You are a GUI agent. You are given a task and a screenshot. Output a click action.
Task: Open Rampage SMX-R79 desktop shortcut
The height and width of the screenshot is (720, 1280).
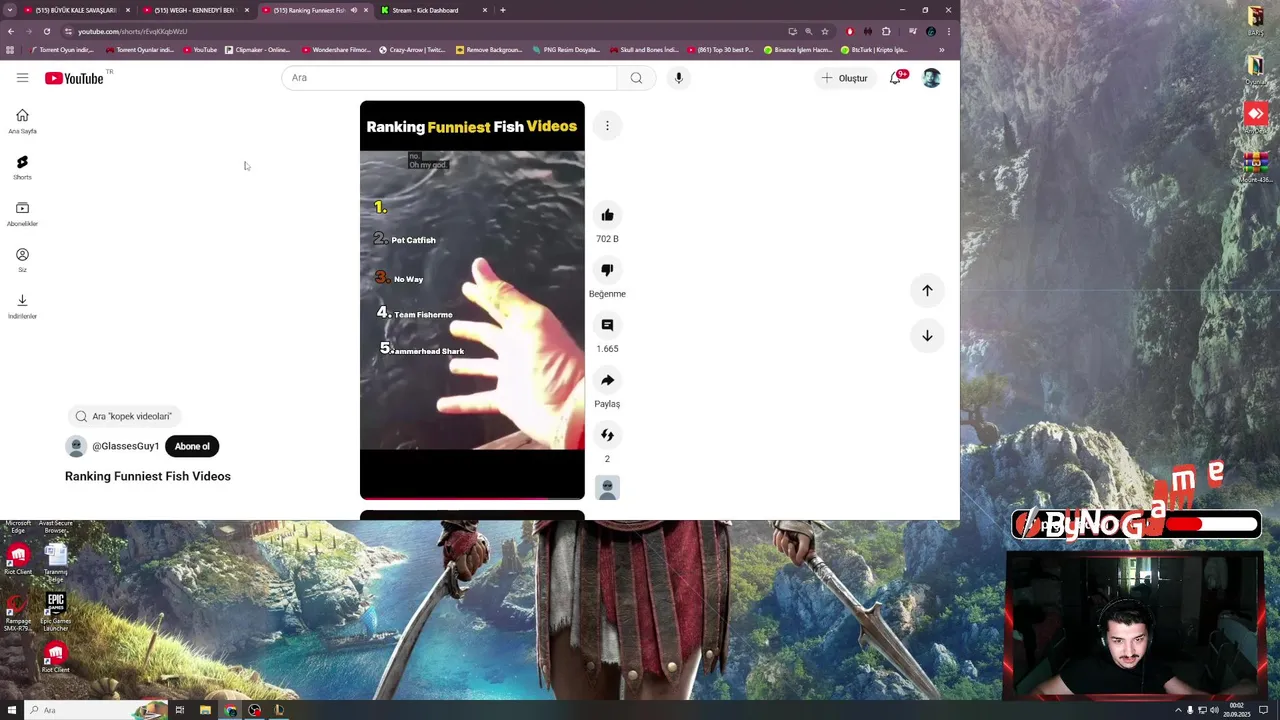coord(17,614)
